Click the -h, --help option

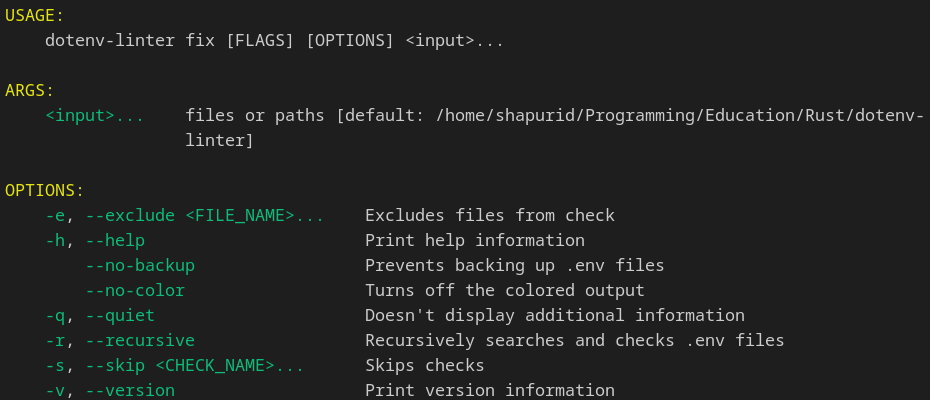pyautogui.click(x=95, y=240)
